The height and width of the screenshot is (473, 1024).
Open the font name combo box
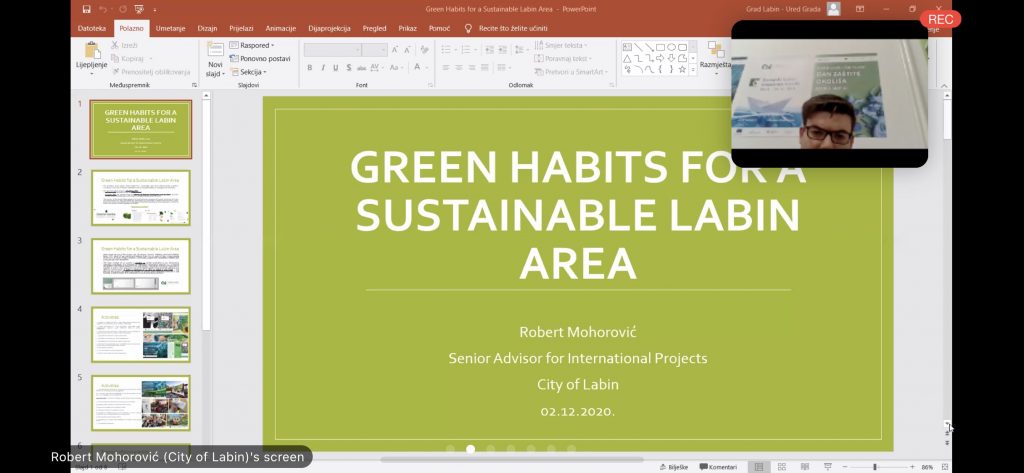(332, 50)
